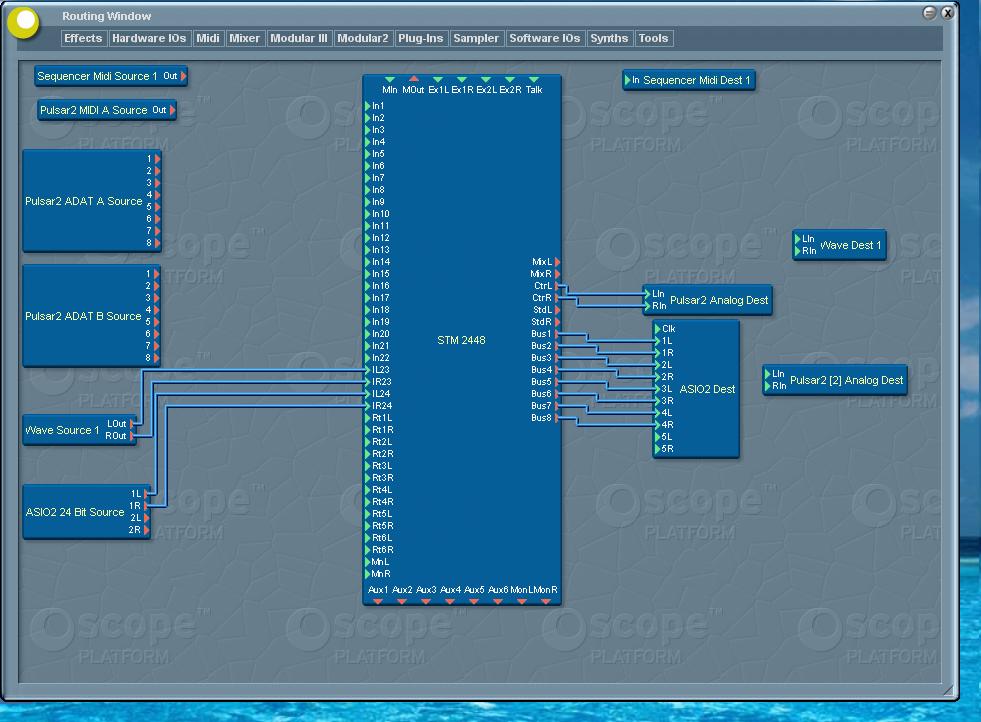Click the Bus1 output port on STM 2448
This screenshot has width=981, height=722.
557,334
